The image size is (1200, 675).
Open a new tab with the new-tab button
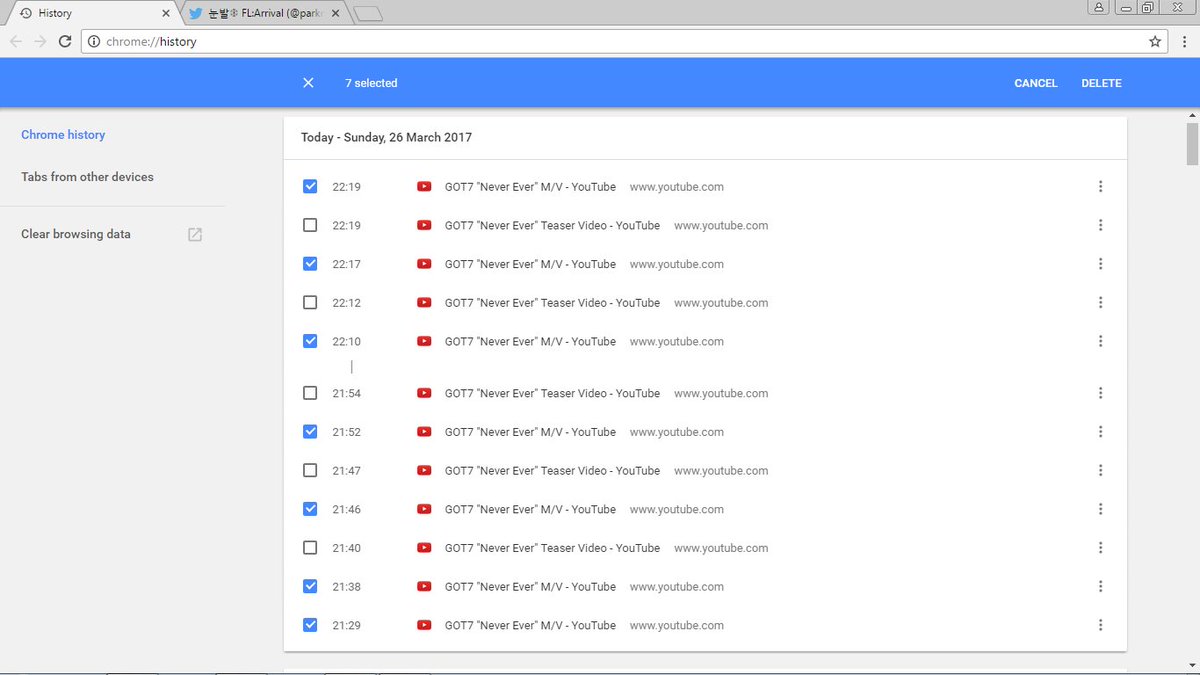(368, 14)
